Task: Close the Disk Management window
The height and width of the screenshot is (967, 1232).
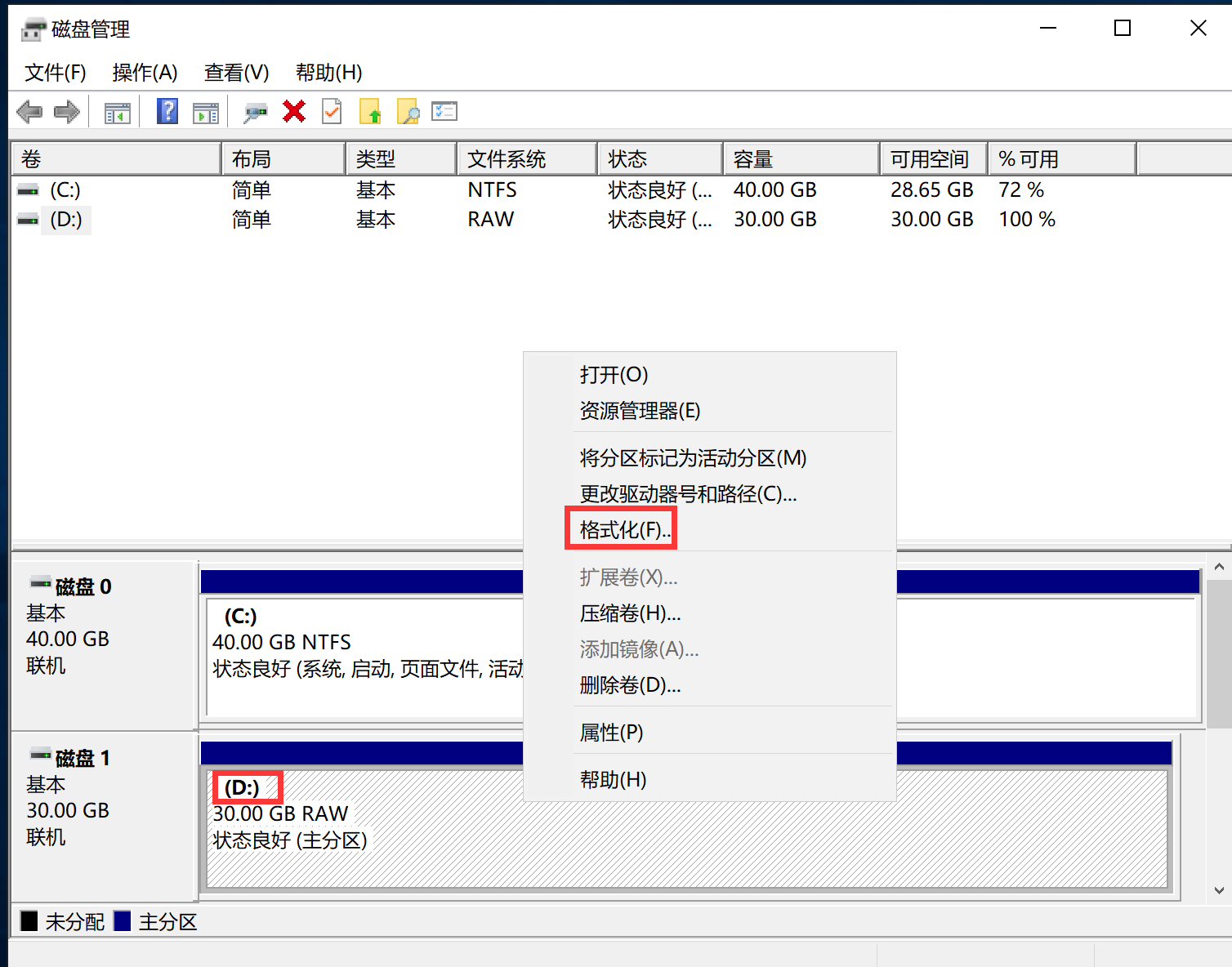Action: (1198, 29)
